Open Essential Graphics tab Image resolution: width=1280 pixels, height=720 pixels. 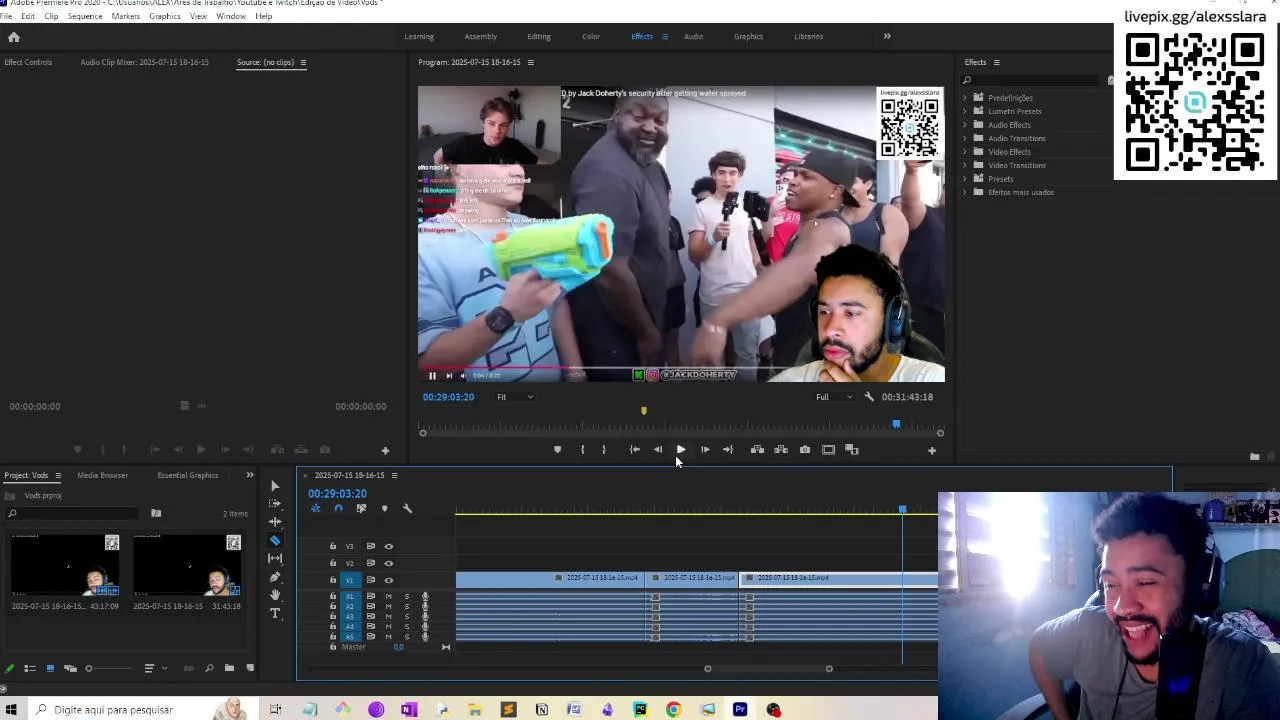187,475
